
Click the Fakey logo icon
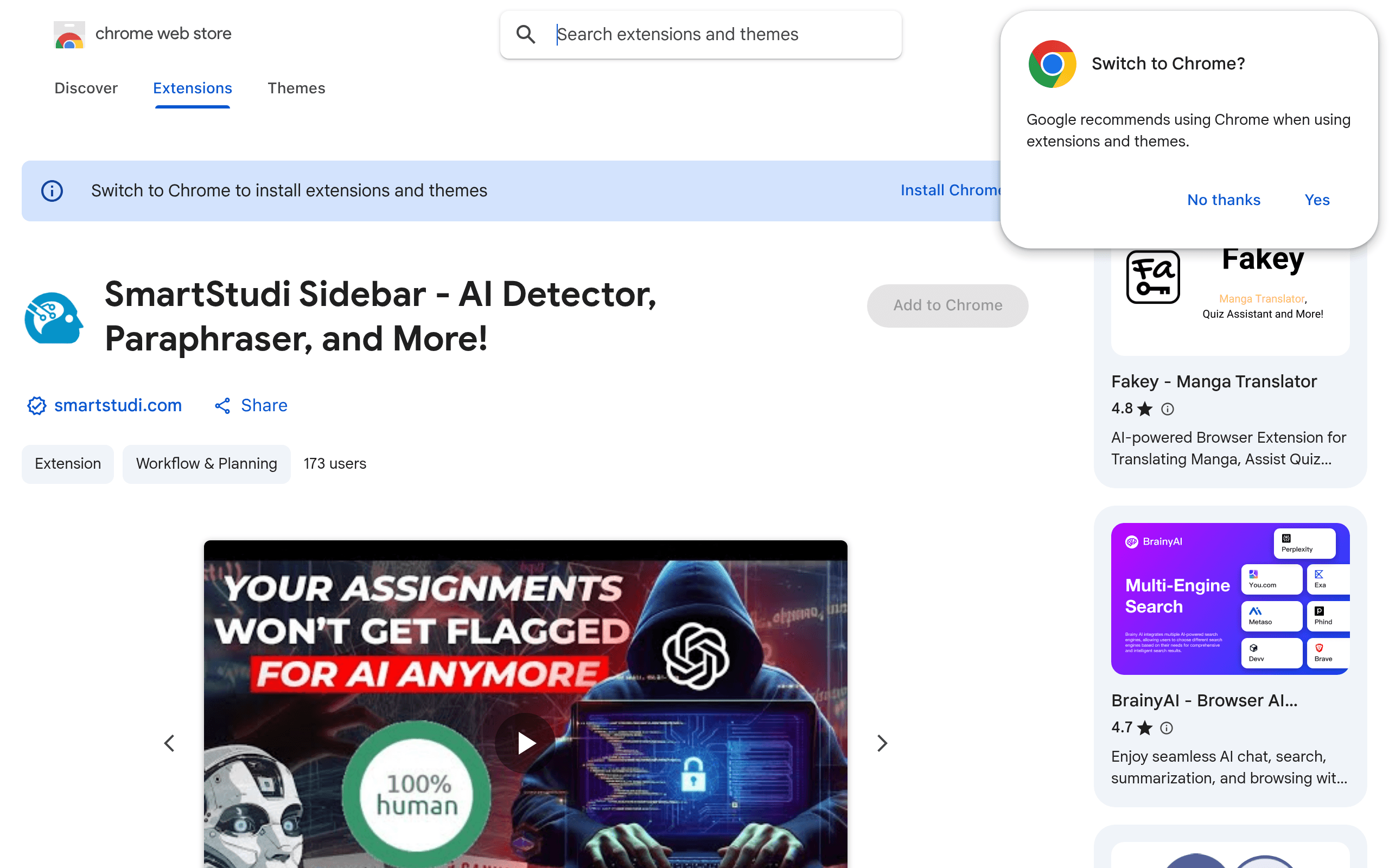coord(1152,277)
